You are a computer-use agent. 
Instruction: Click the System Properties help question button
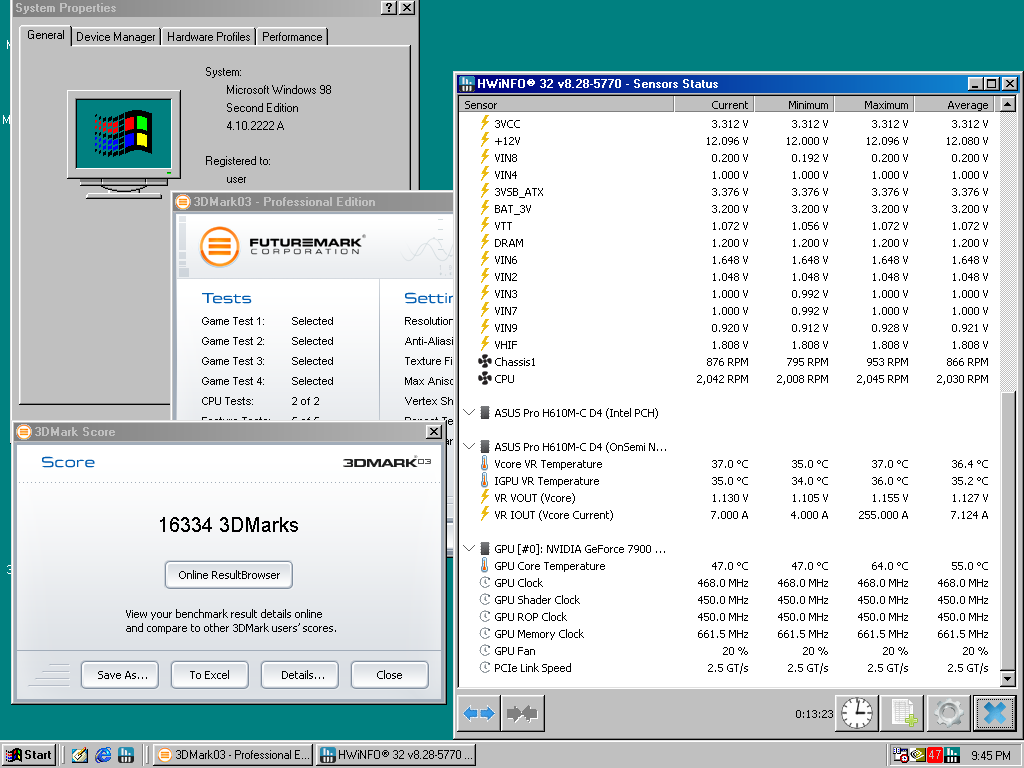[x=389, y=7]
